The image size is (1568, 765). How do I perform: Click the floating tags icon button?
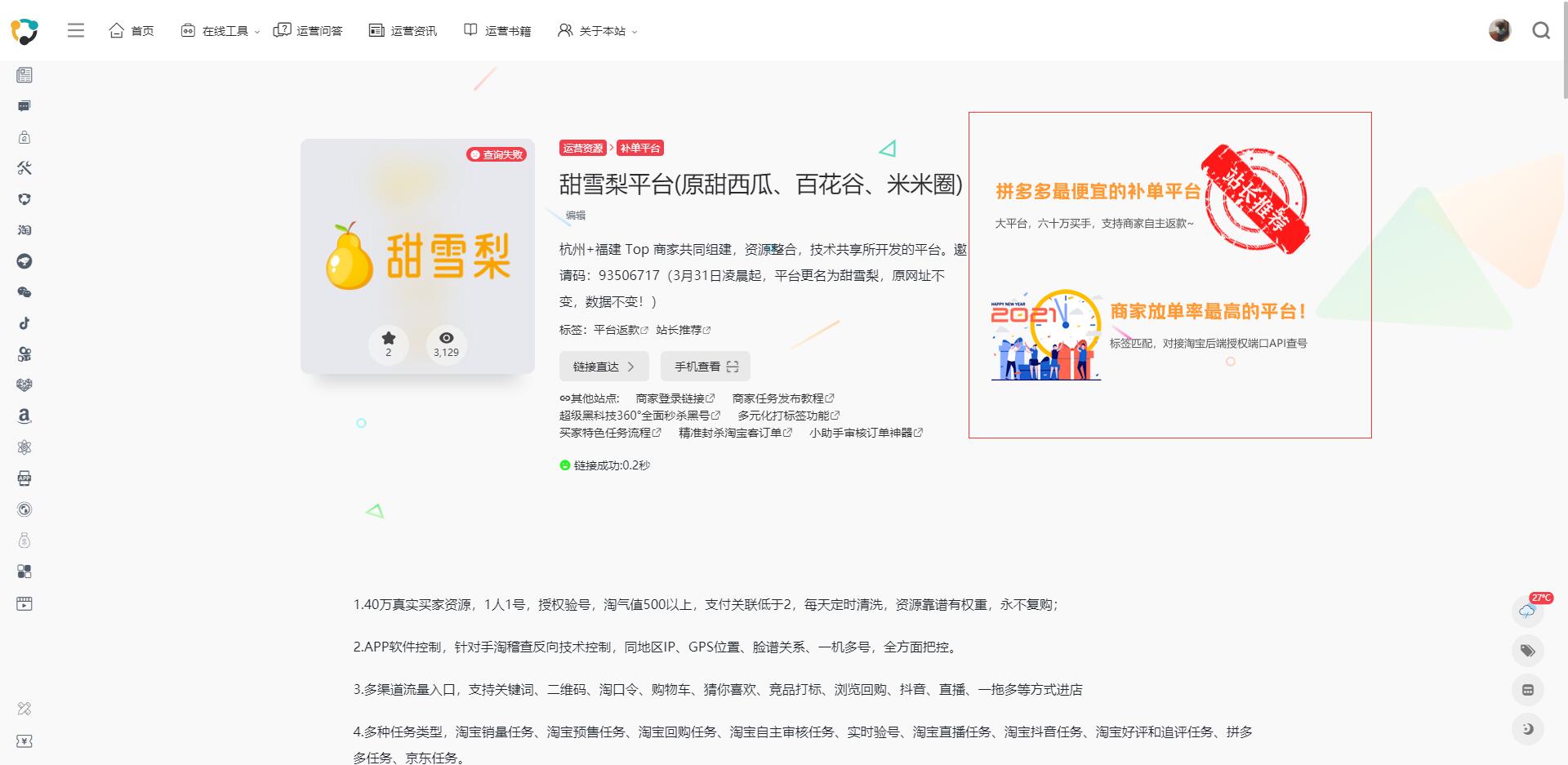[x=1528, y=651]
